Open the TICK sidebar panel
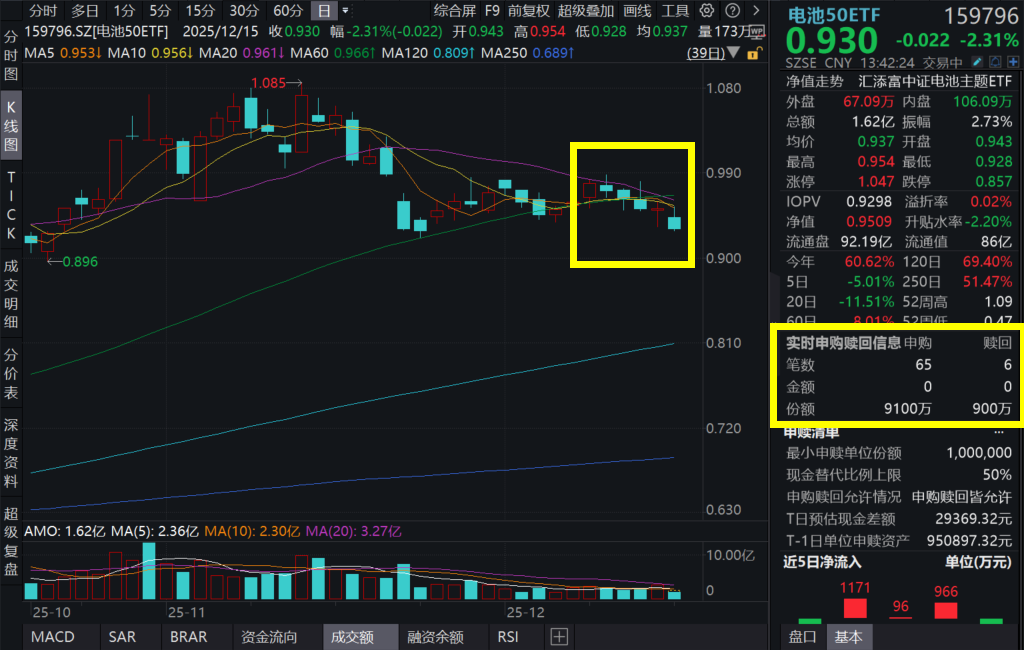Image resolution: width=1024 pixels, height=650 pixels. pos(12,205)
